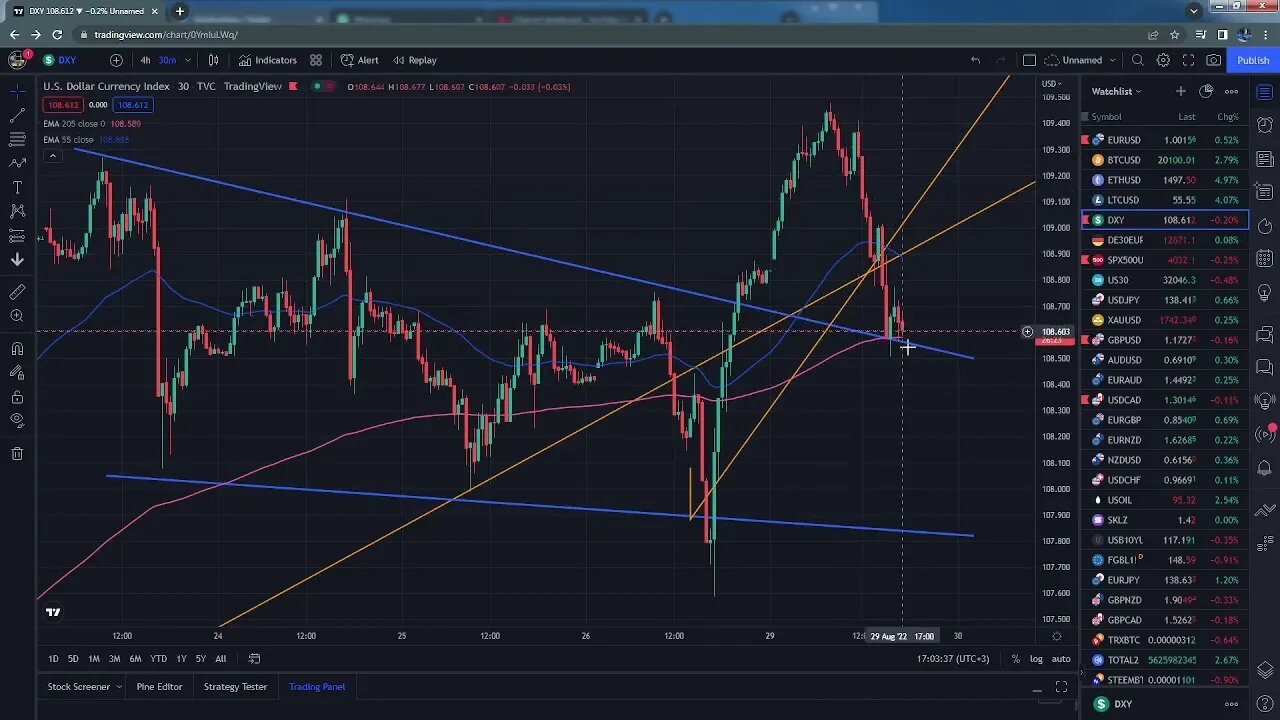This screenshot has width=1280, height=720.
Task: Expand the timeframe interval dropdown
Action: click(x=187, y=60)
